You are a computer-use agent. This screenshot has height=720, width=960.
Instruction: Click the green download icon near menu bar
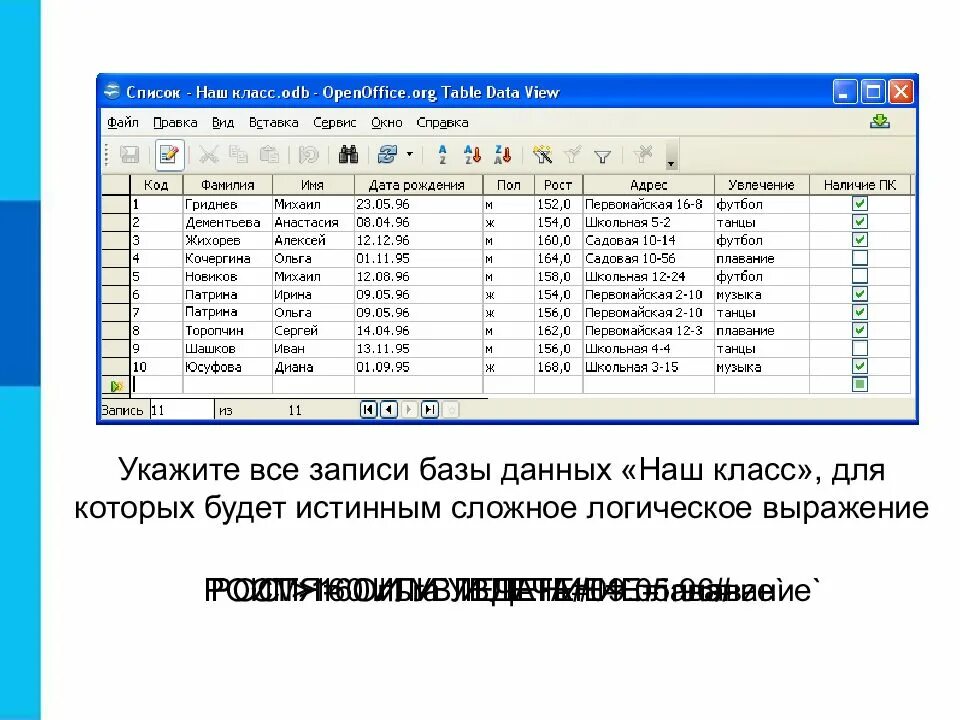880,121
